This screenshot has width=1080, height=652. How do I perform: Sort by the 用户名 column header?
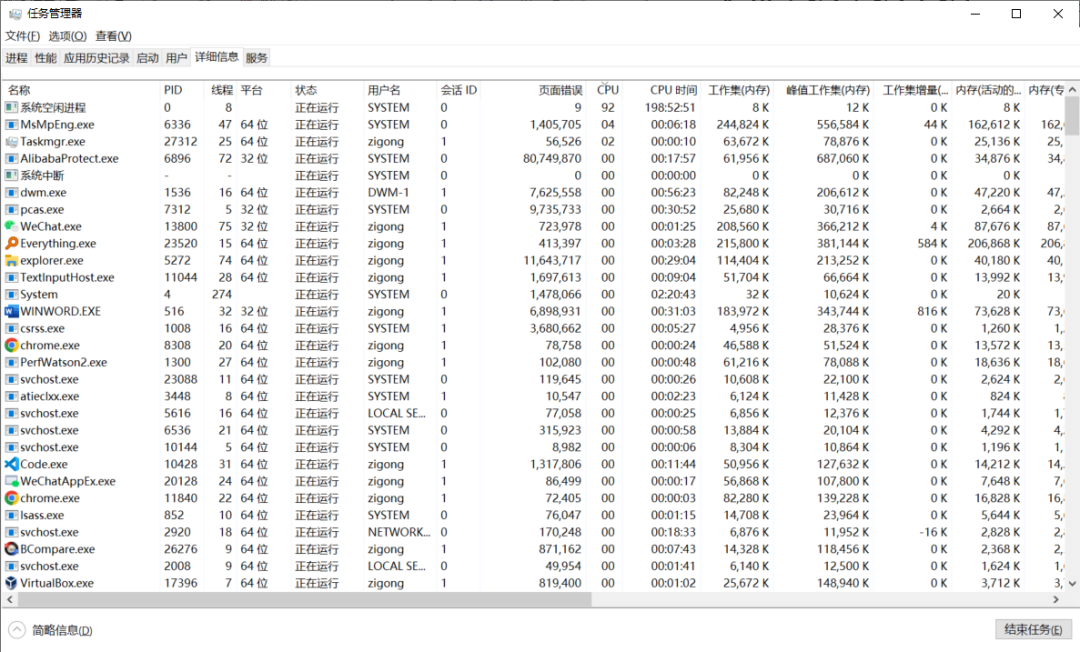[x=399, y=91]
